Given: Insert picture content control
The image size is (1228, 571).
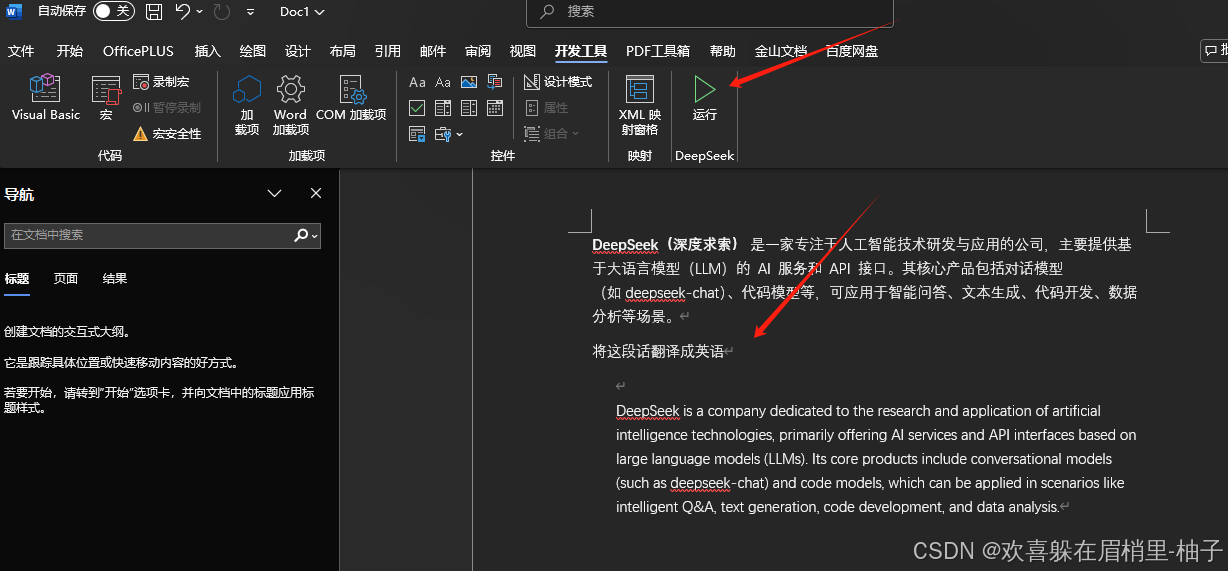Looking at the screenshot, I should tap(469, 82).
